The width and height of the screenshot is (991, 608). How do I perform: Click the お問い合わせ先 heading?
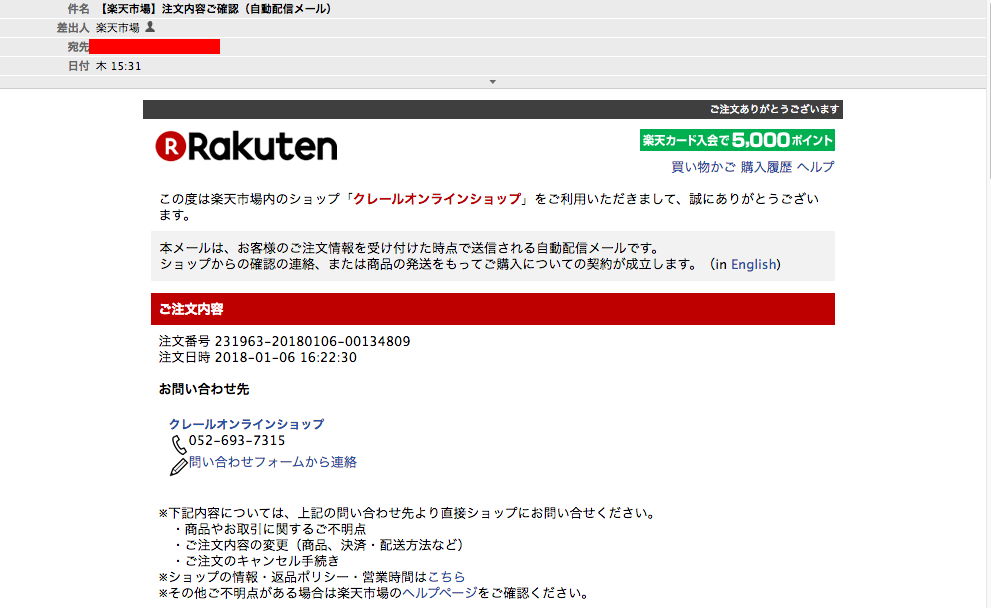[x=204, y=389]
